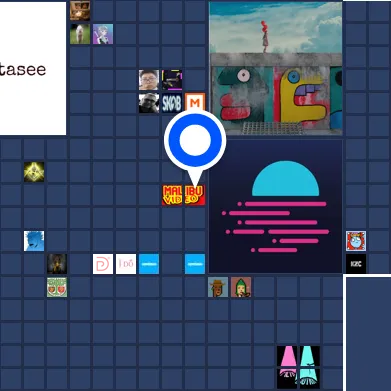Open the ÐŌ text tile
The image size is (391, 391).
pos(126,264)
